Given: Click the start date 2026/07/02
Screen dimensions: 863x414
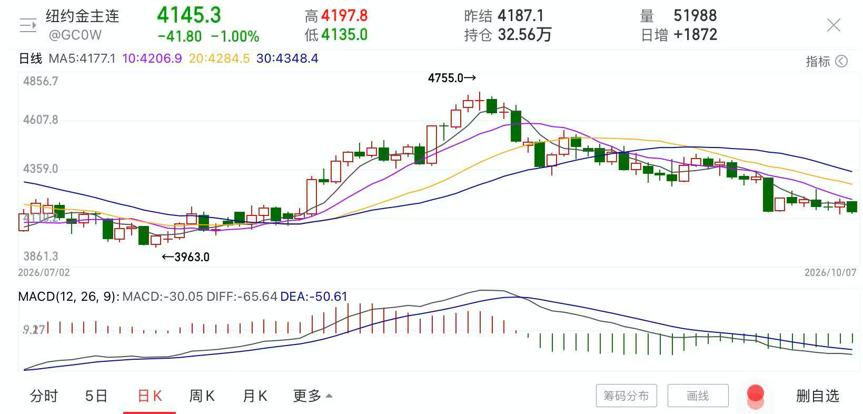Looking at the screenshot, I should (43, 273).
